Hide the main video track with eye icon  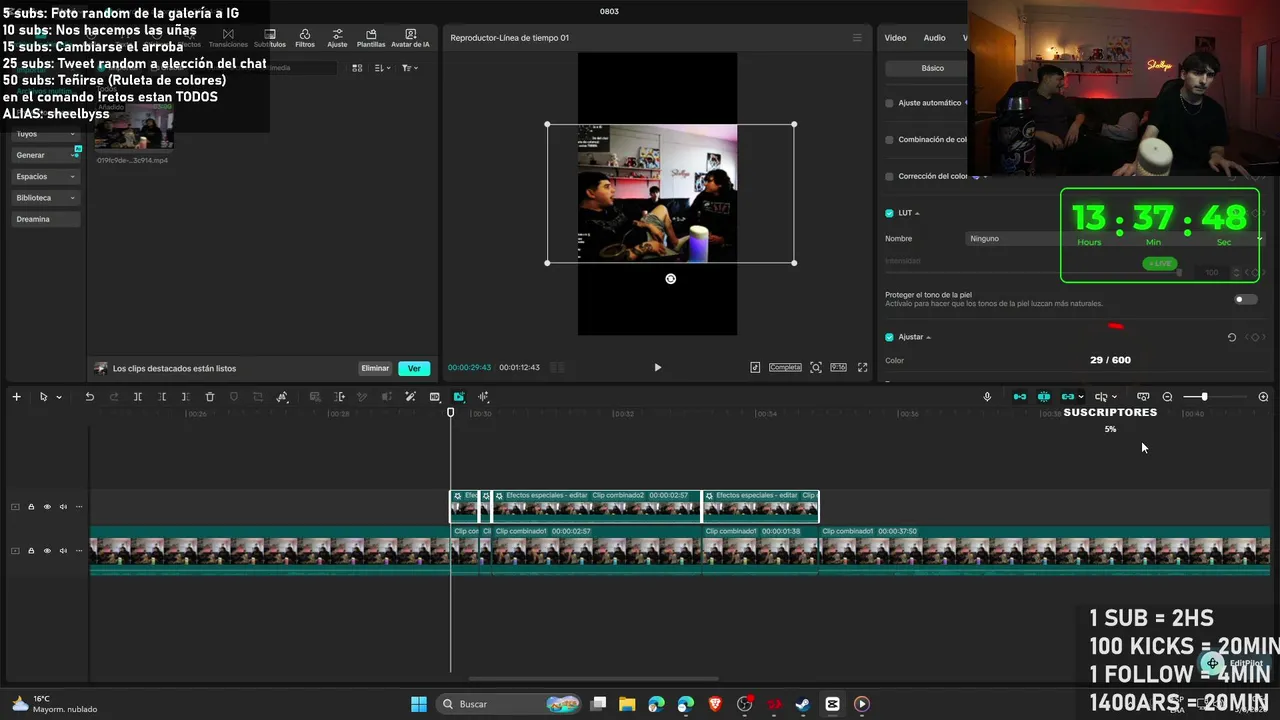pyautogui.click(x=47, y=551)
